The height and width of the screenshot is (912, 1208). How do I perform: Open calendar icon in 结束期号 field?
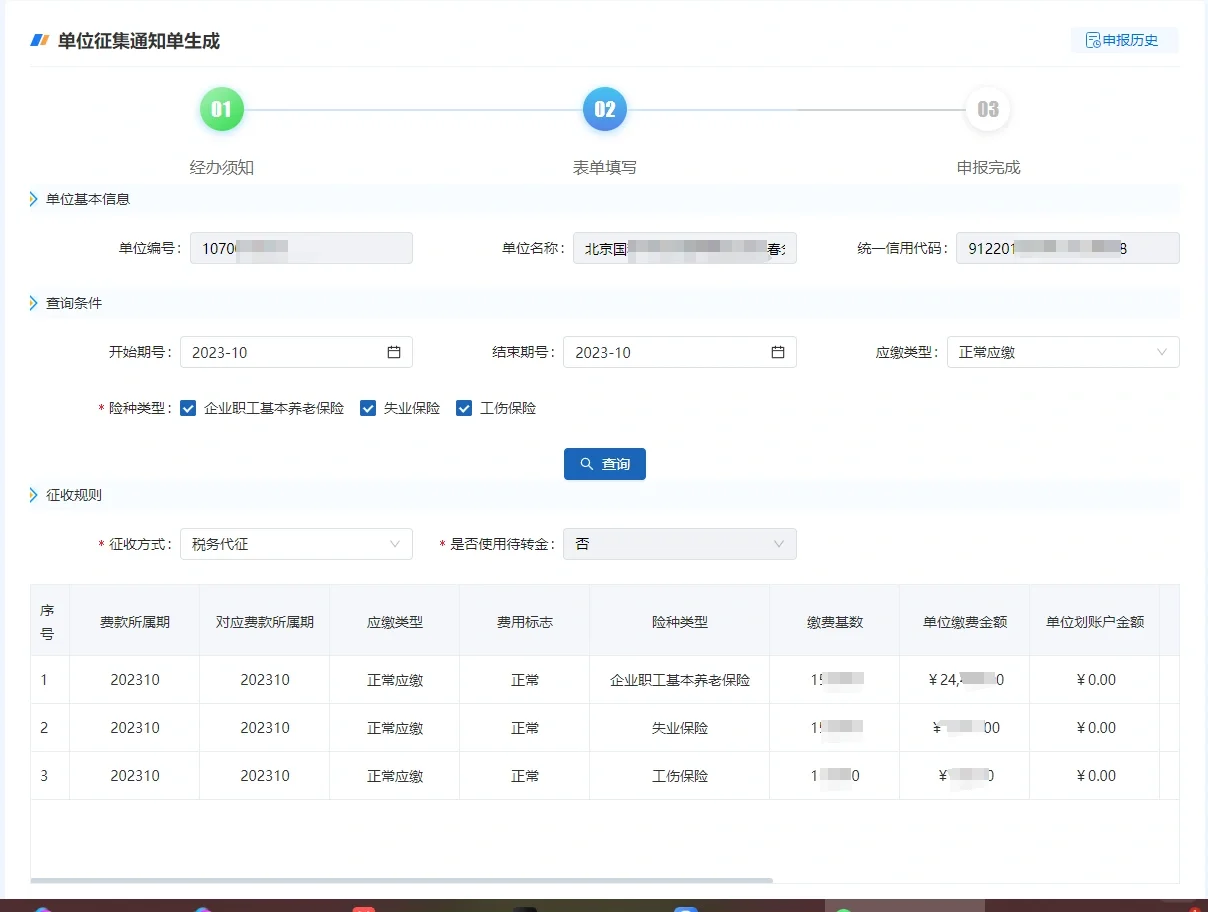(x=777, y=352)
